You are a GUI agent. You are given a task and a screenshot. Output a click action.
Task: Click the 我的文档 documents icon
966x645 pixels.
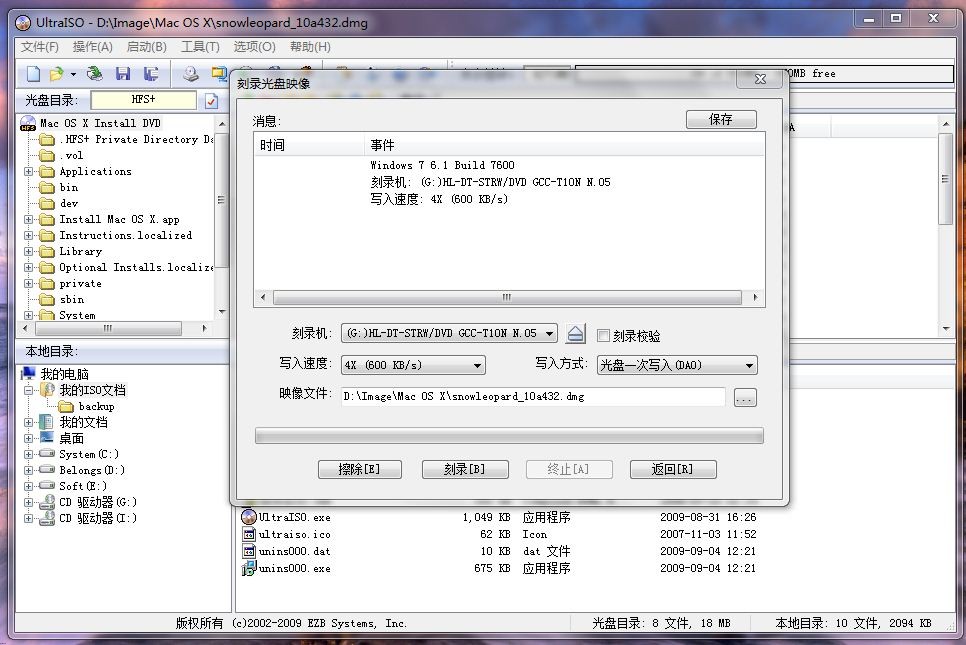46,422
